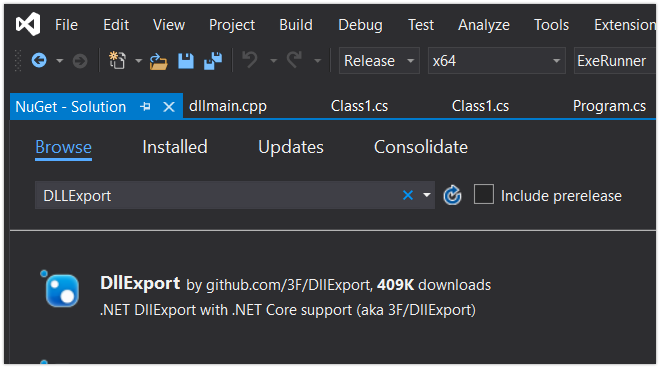Switch to the Class1.cs tab next to Program.cs
The height and width of the screenshot is (368, 660).
tap(480, 106)
